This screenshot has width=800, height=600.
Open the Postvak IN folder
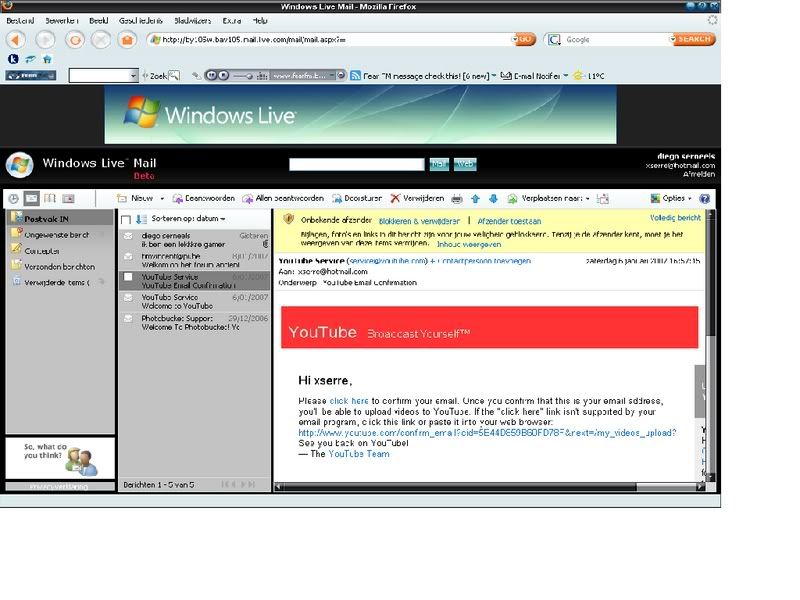(x=60, y=218)
